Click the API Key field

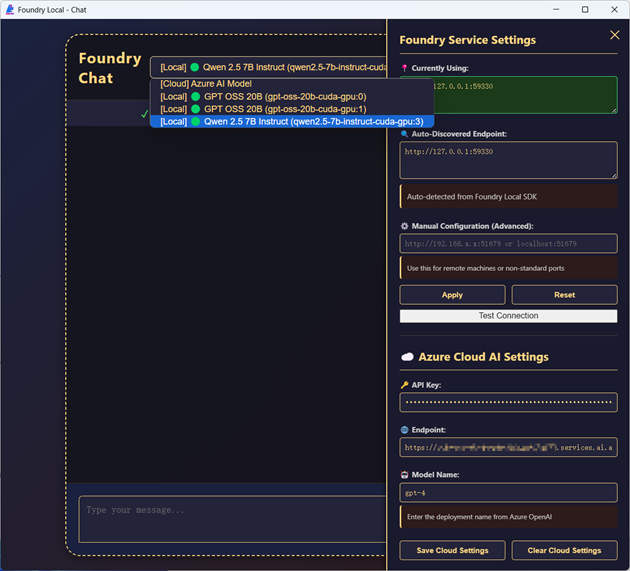[508, 402]
